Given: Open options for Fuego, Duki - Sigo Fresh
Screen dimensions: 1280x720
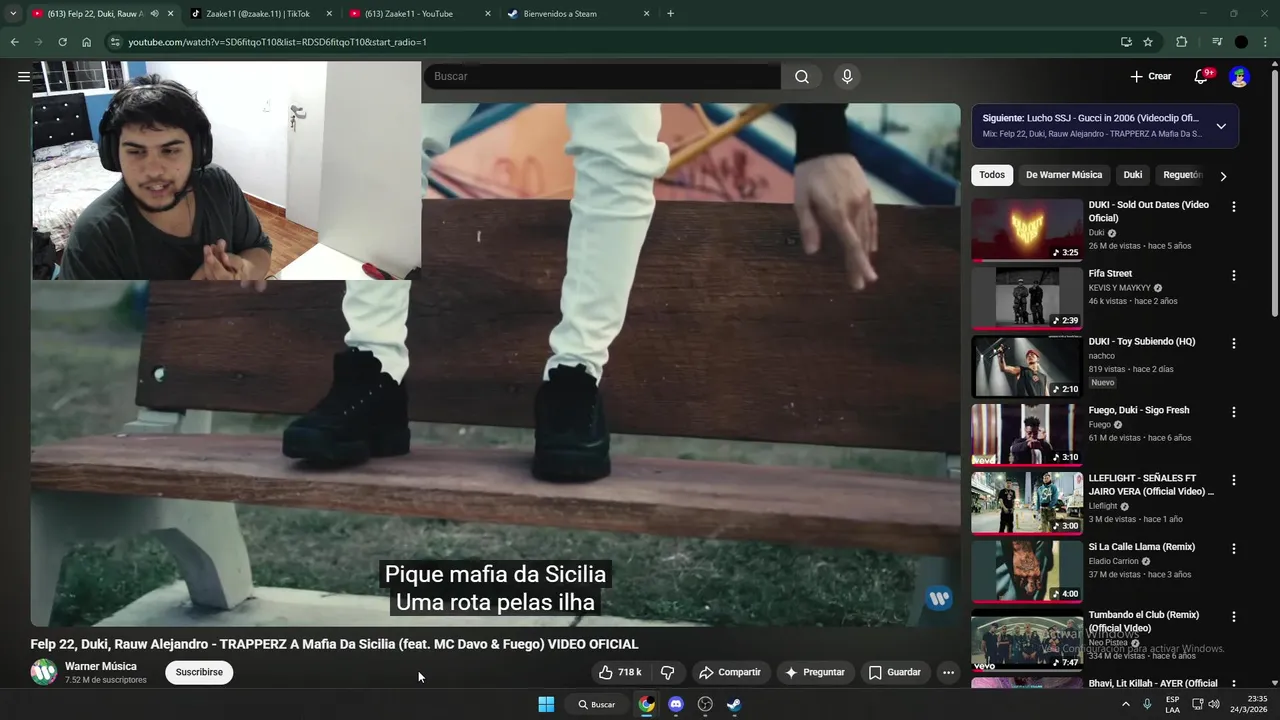Looking at the screenshot, I should pyautogui.click(x=1233, y=412).
